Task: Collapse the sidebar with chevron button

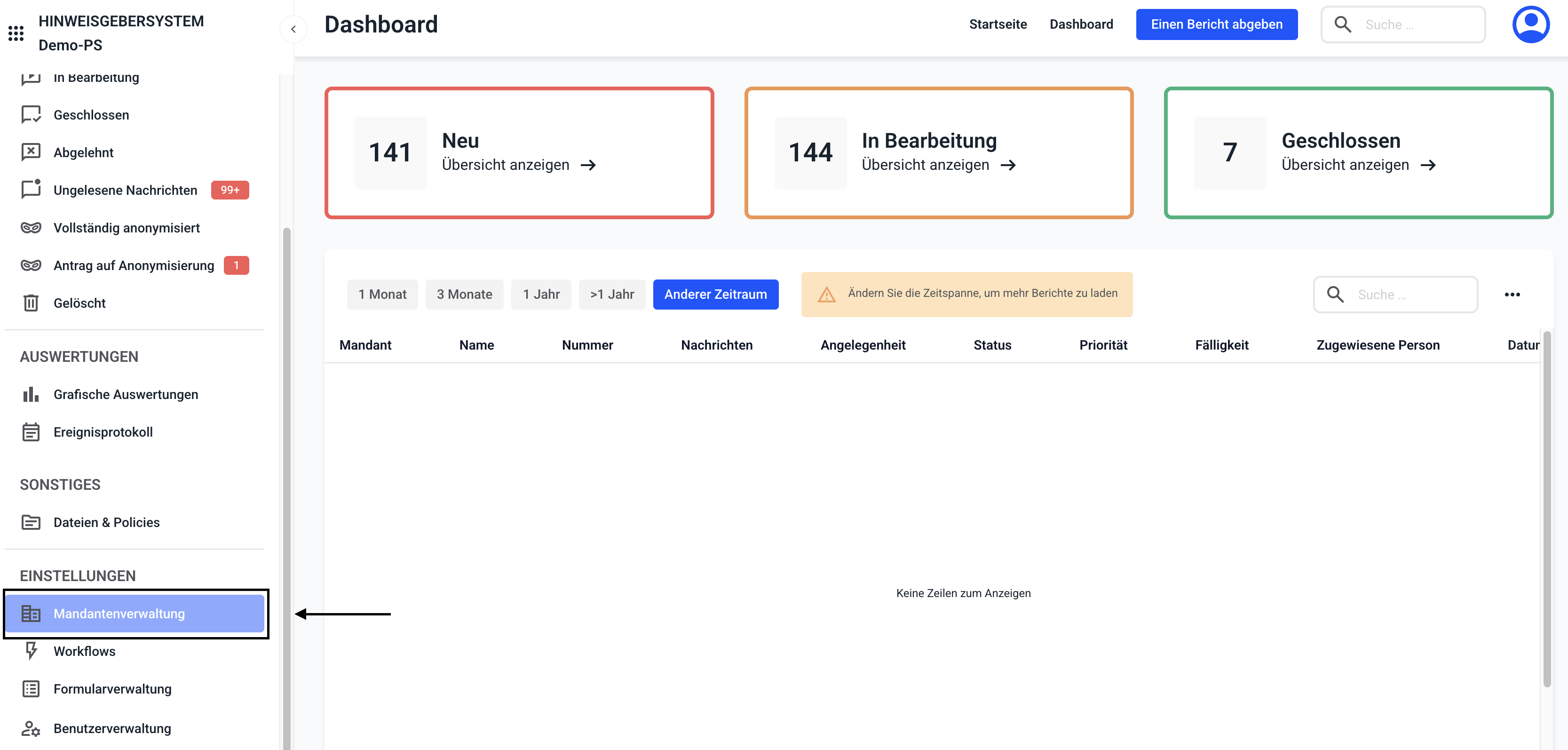Action: click(293, 29)
